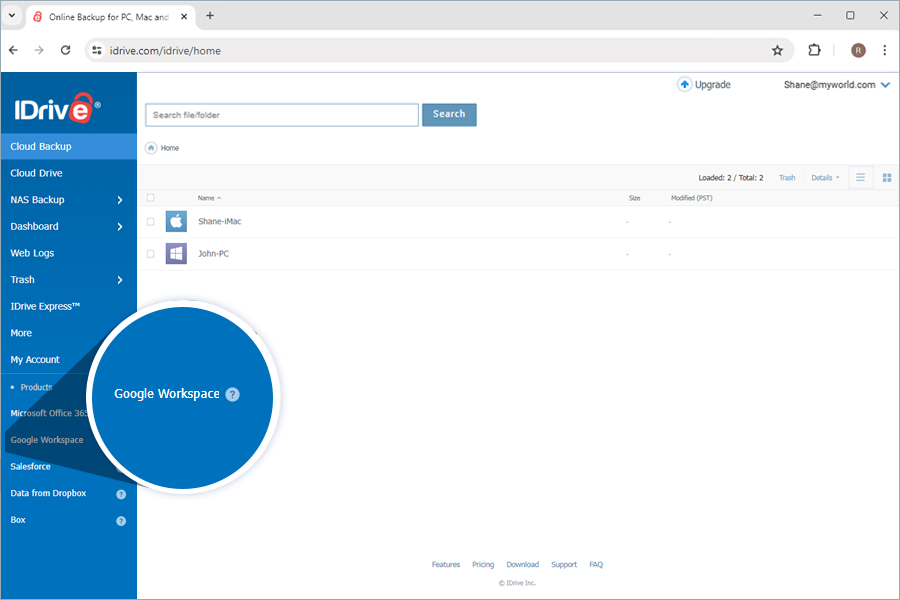900x600 pixels.
Task: Select Salesforce in sidebar
Action: [30, 467]
